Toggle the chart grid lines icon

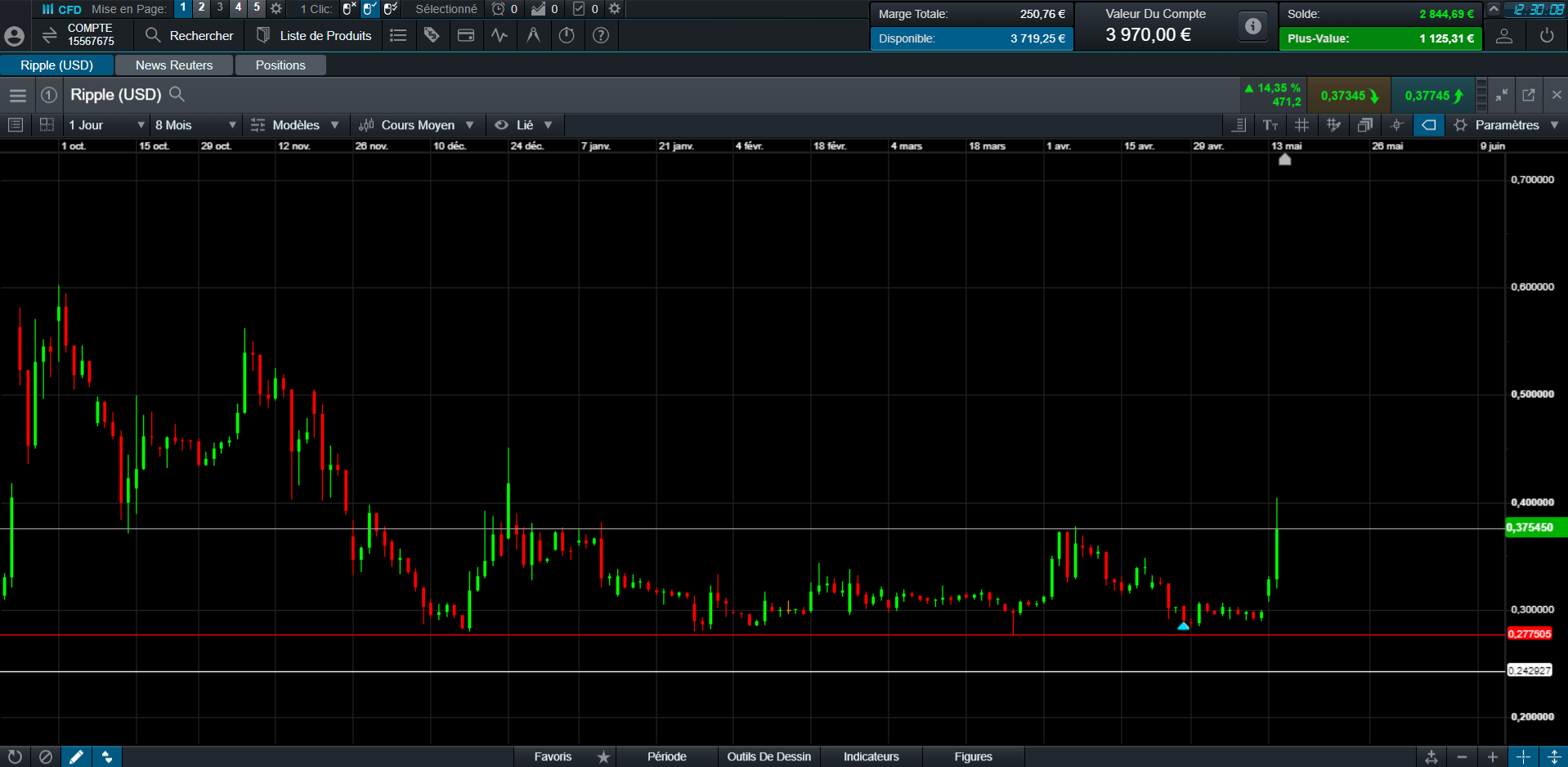tap(1301, 125)
